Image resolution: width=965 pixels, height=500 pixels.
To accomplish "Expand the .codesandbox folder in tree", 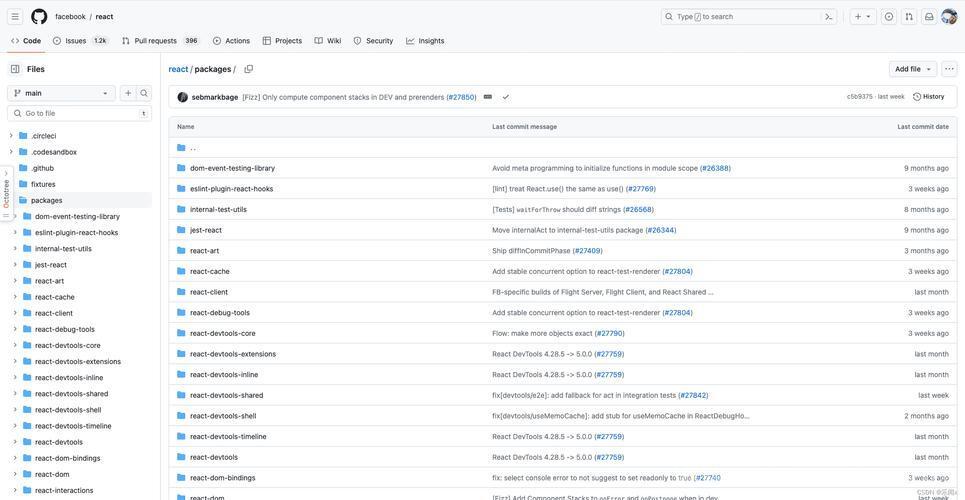I will click(11, 151).
